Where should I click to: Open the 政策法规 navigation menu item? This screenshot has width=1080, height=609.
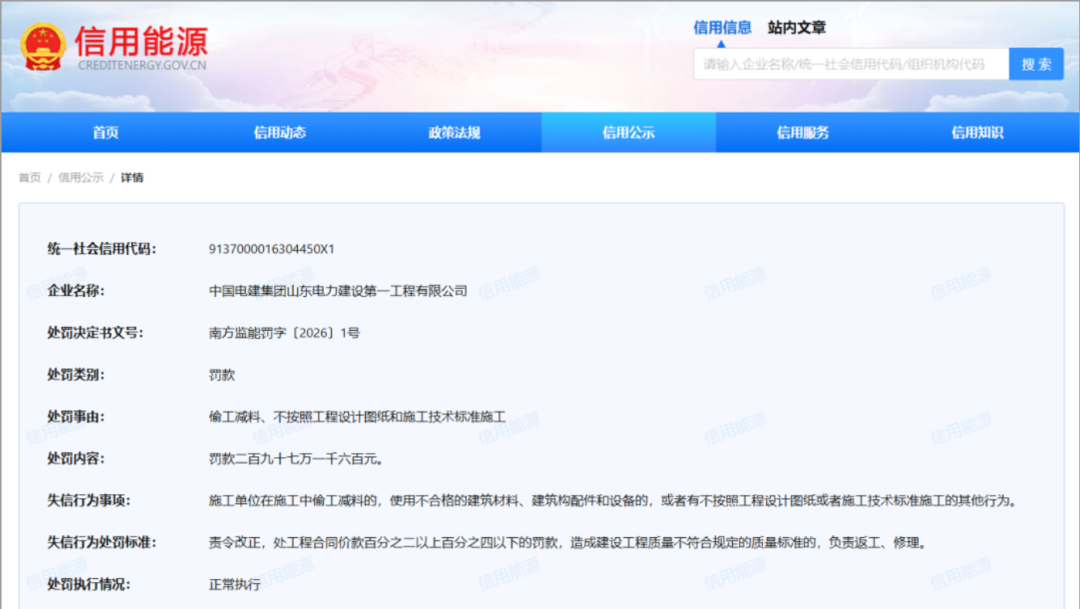point(454,132)
